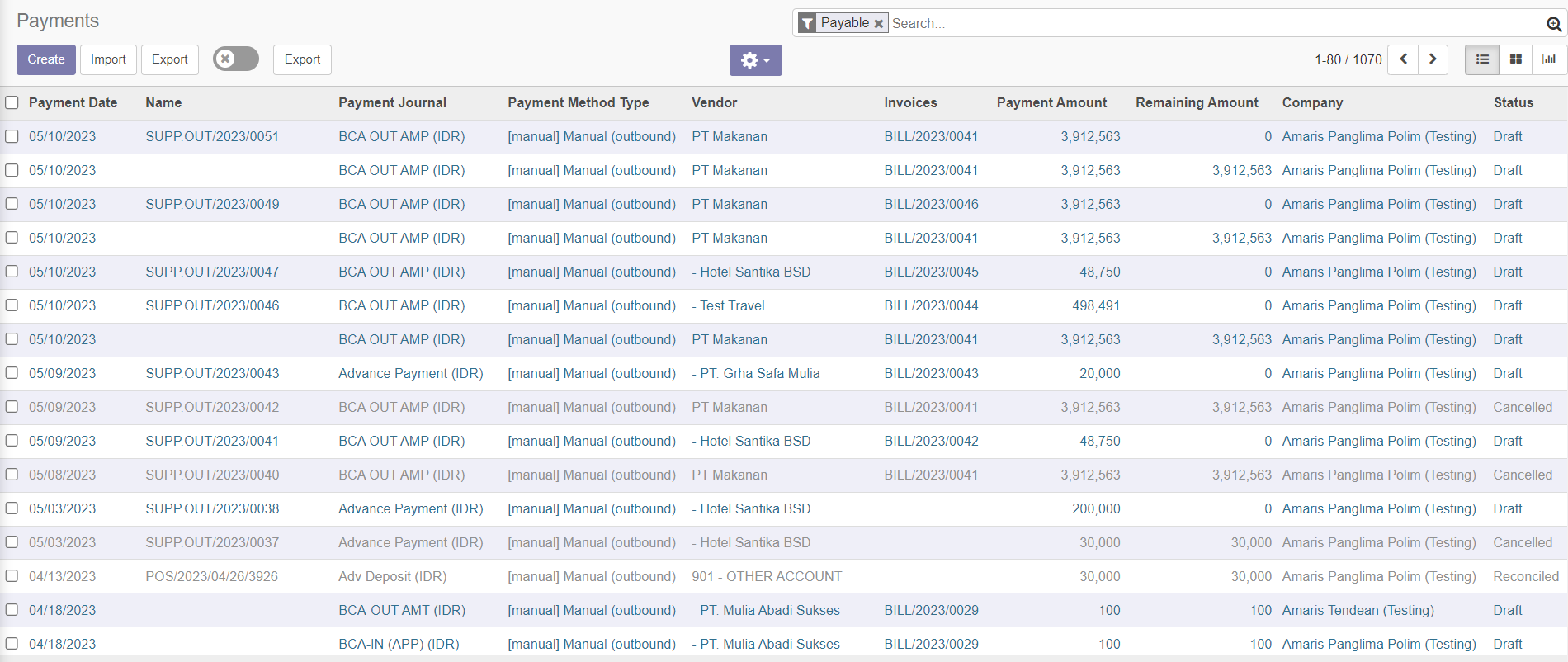Click journal BCA-IN (APP) (IDR)
Screen dimensions: 1568x662
[399, 644]
